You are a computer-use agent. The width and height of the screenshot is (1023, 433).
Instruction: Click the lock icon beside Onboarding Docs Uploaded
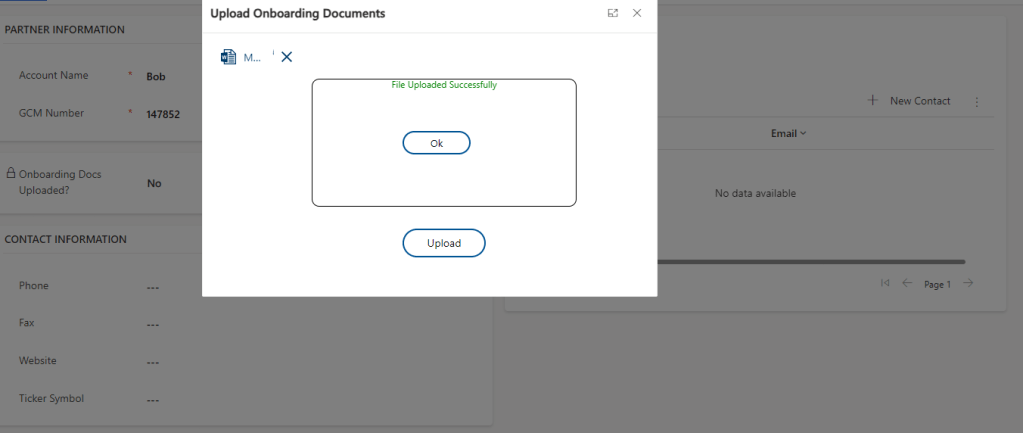(x=11, y=173)
